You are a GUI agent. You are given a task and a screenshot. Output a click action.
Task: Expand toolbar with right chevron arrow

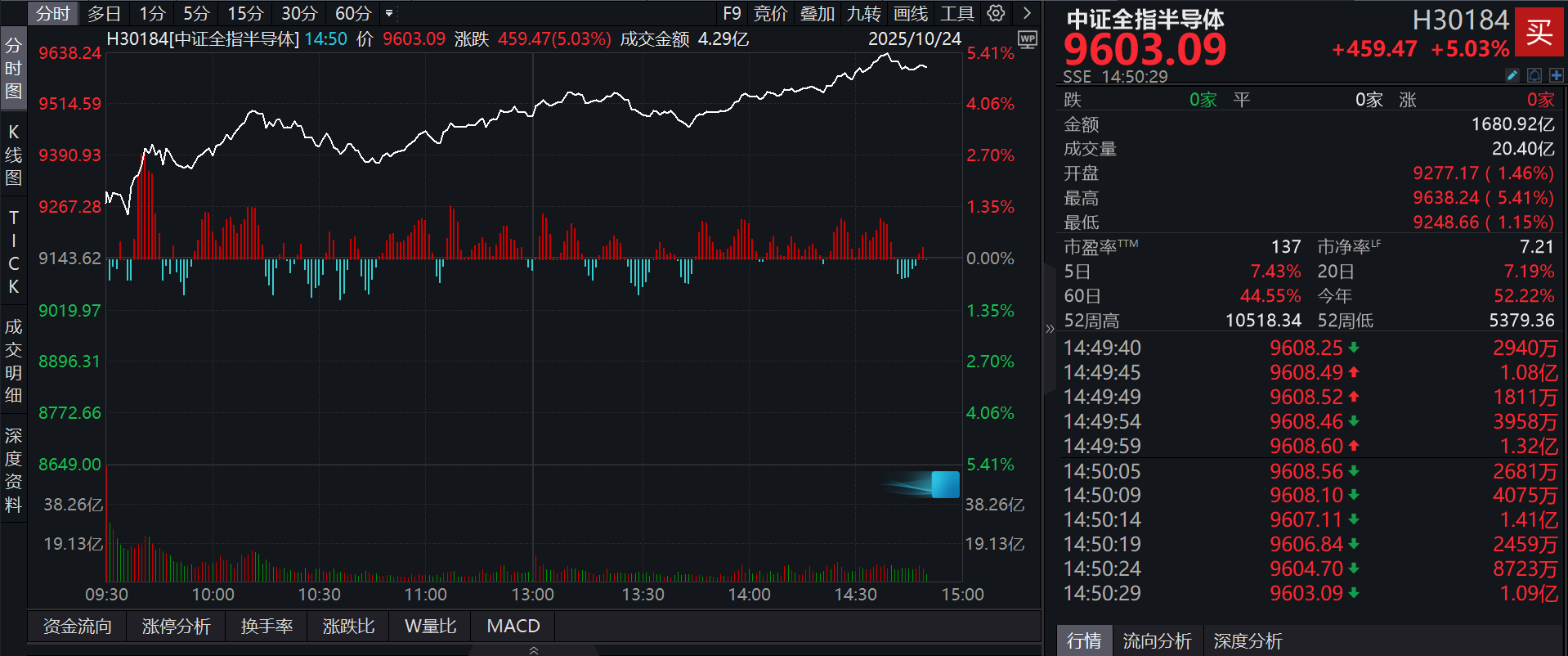1027,13
